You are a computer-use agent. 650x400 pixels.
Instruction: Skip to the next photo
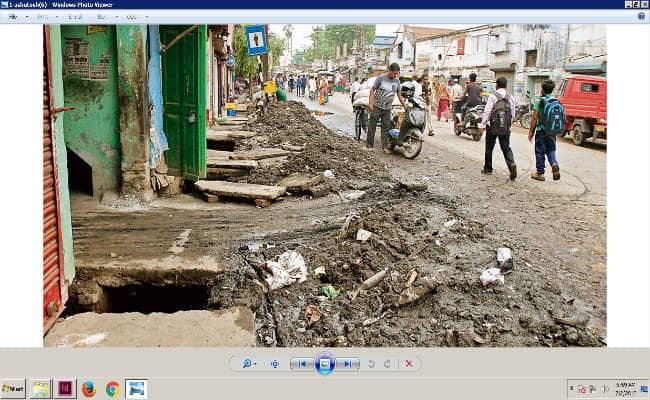click(x=347, y=364)
